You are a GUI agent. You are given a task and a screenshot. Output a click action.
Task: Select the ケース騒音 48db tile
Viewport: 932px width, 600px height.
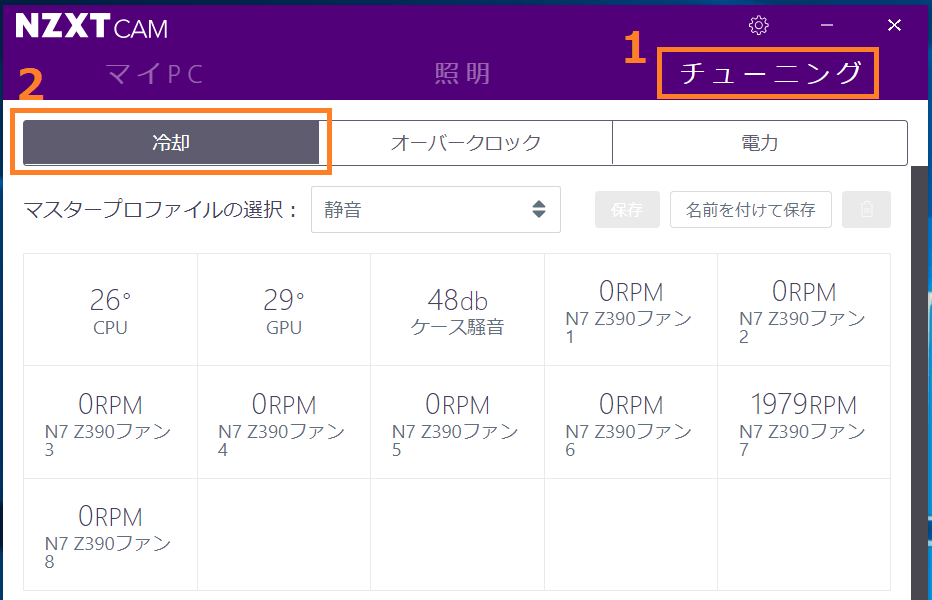(x=458, y=310)
